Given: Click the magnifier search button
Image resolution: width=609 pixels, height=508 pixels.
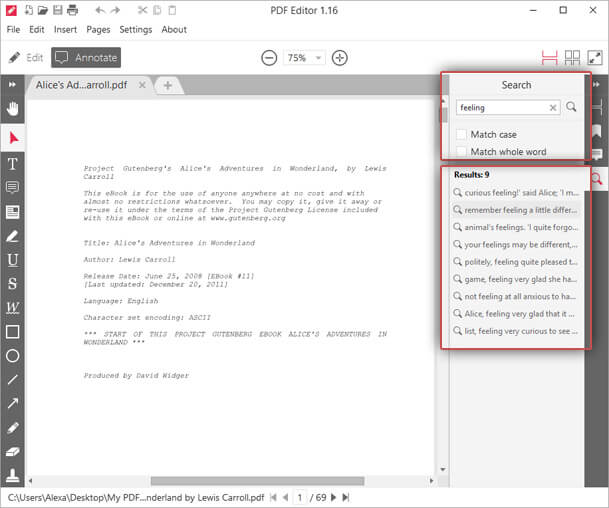Looking at the screenshot, I should [x=572, y=107].
